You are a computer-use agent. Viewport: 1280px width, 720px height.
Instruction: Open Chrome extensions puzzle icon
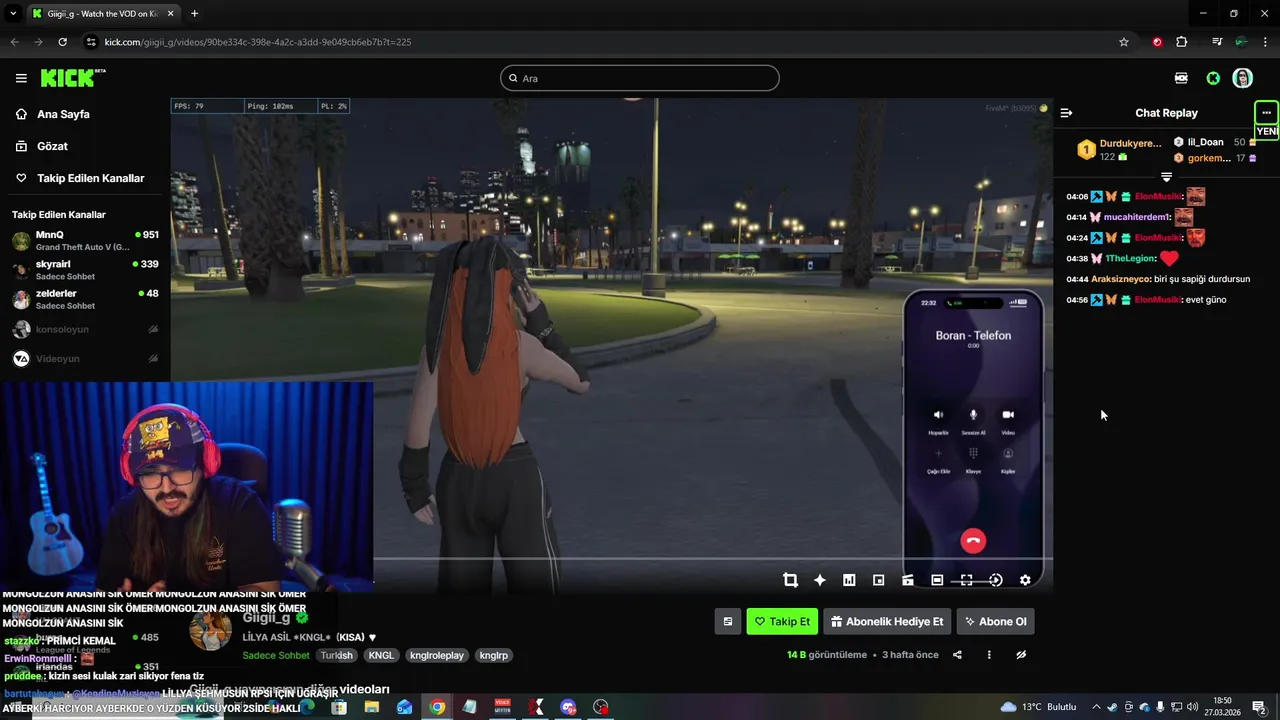coord(1181,42)
